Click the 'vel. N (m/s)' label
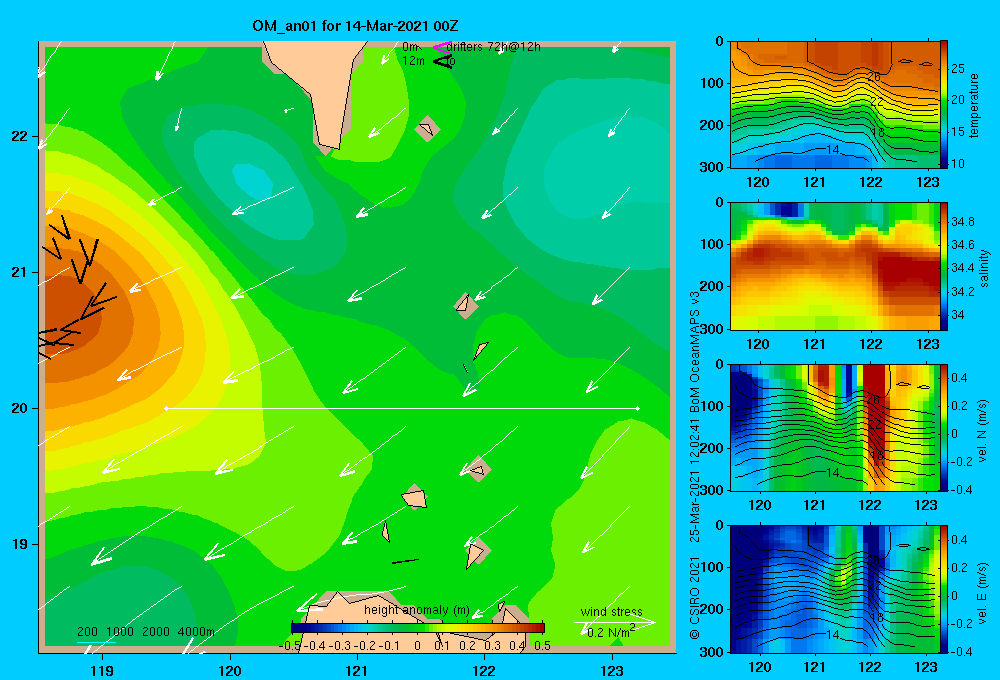This screenshot has width=1000, height=680. tap(983, 431)
